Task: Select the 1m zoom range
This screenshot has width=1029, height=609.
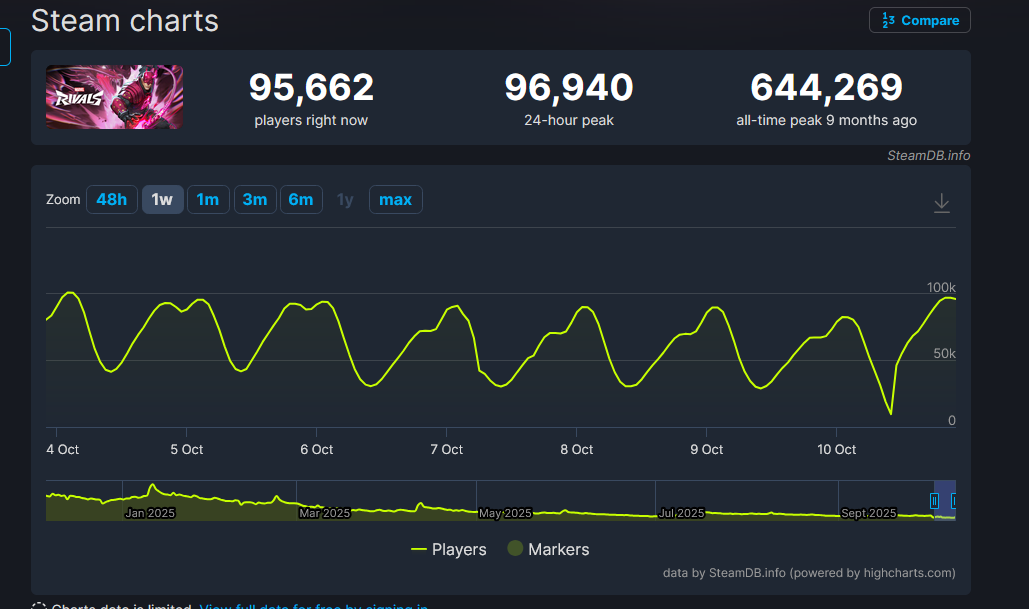Action: [208, 200]
